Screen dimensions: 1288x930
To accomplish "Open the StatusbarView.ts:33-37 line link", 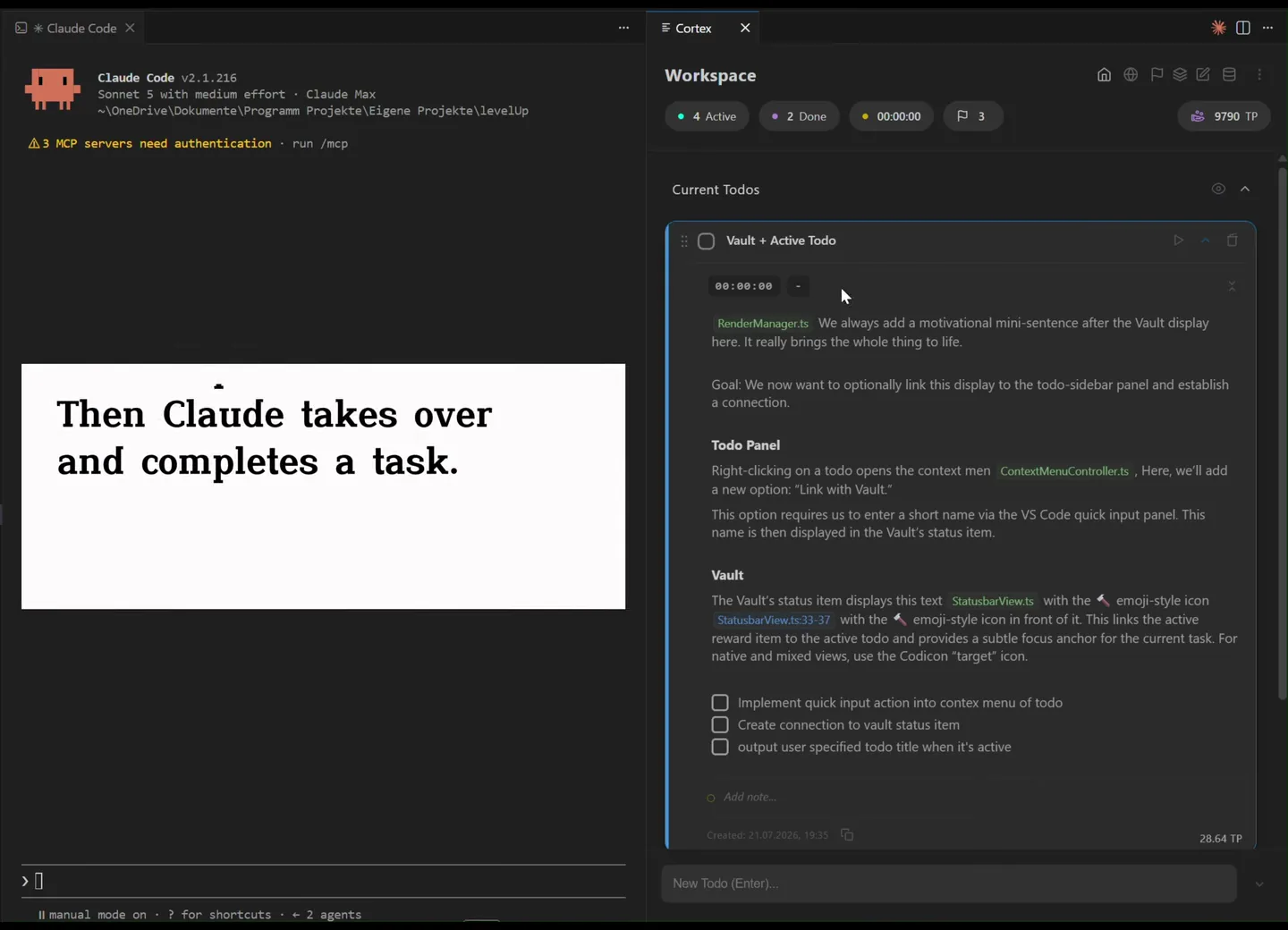I will 774,620.
